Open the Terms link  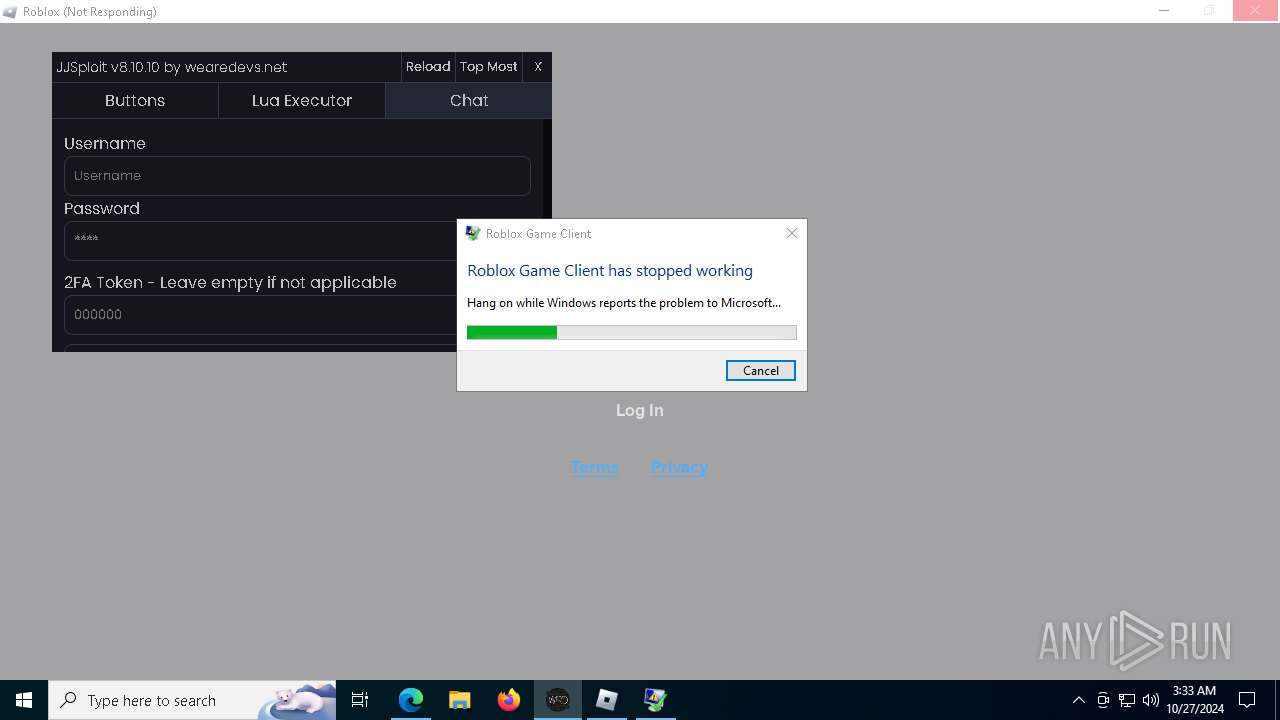[x=595, y=467]
